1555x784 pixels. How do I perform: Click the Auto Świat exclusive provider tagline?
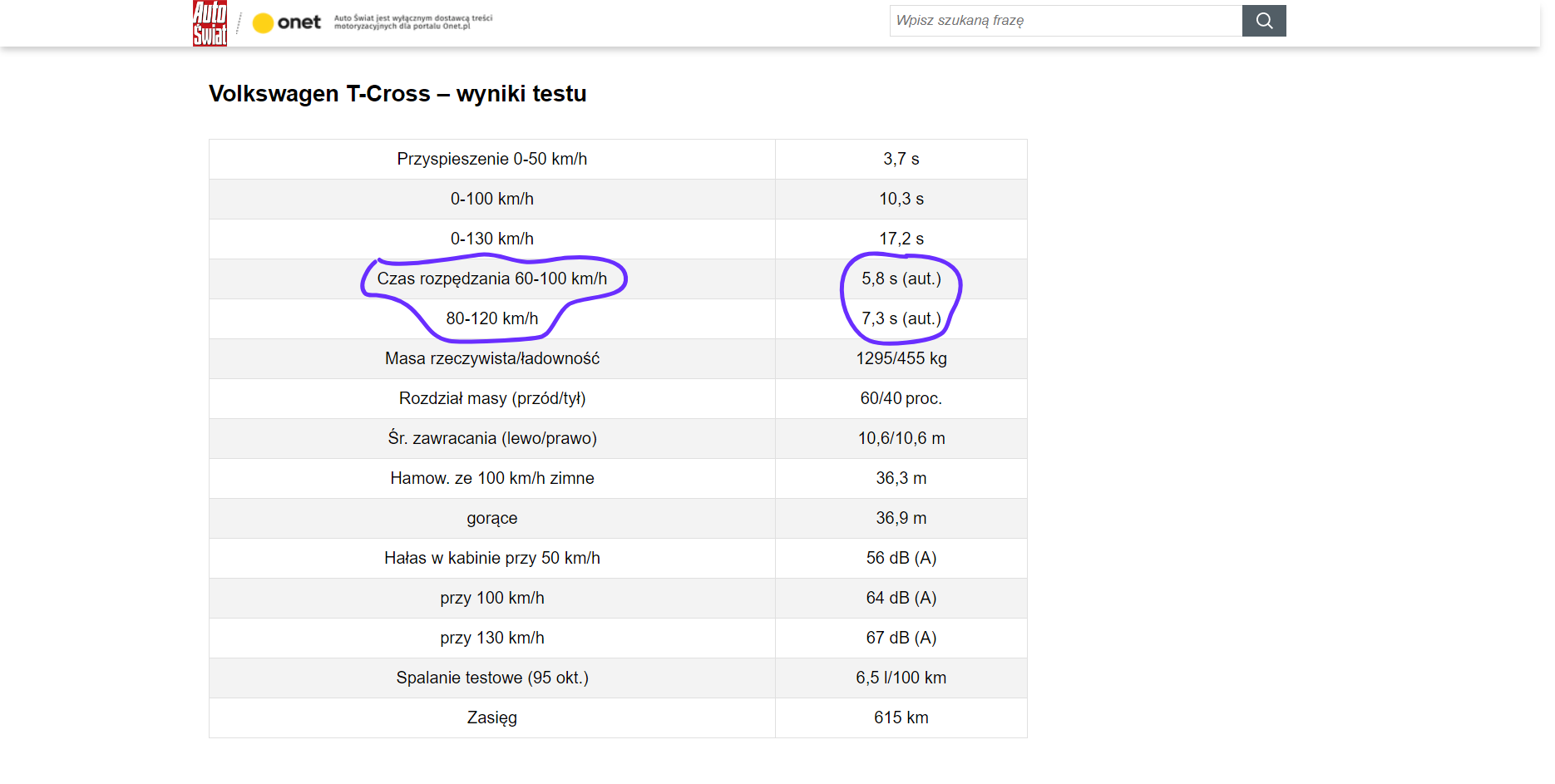coord(413,22)
